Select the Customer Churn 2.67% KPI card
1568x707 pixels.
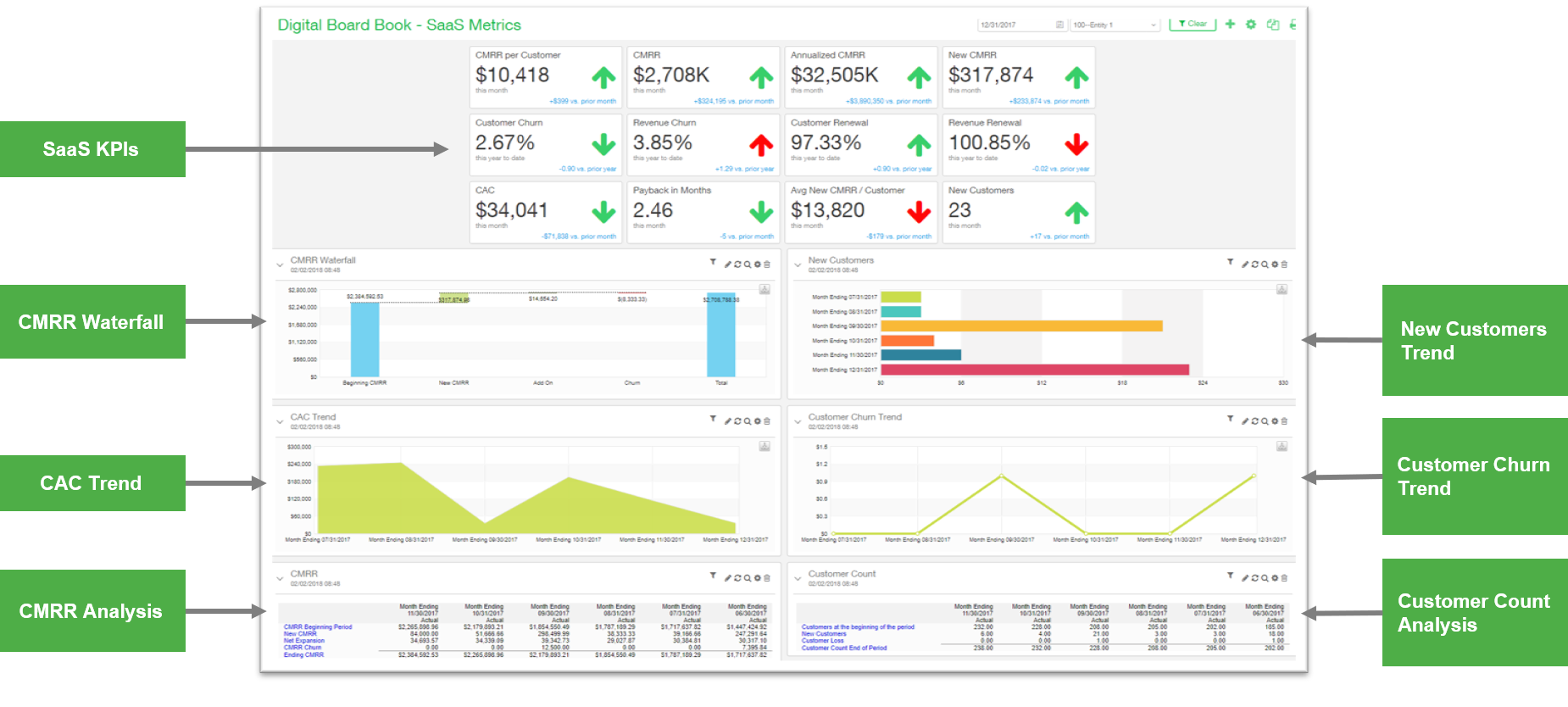point(546,145)
